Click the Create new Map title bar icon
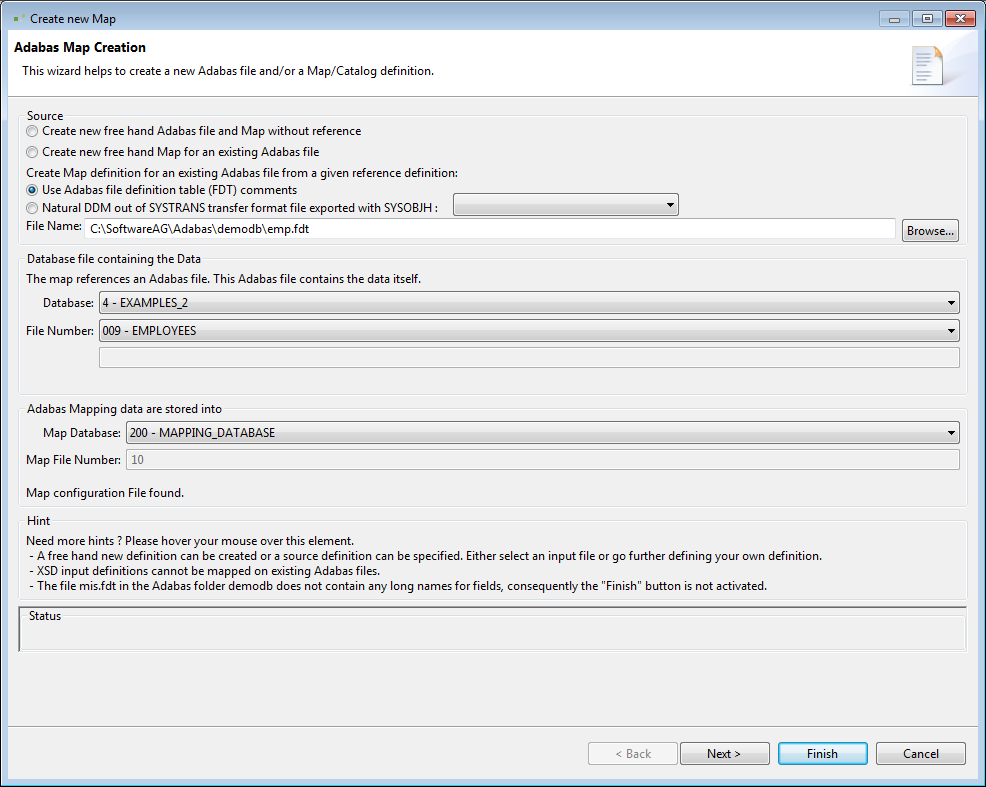This screenshot has width=986, height=787. 17,18
